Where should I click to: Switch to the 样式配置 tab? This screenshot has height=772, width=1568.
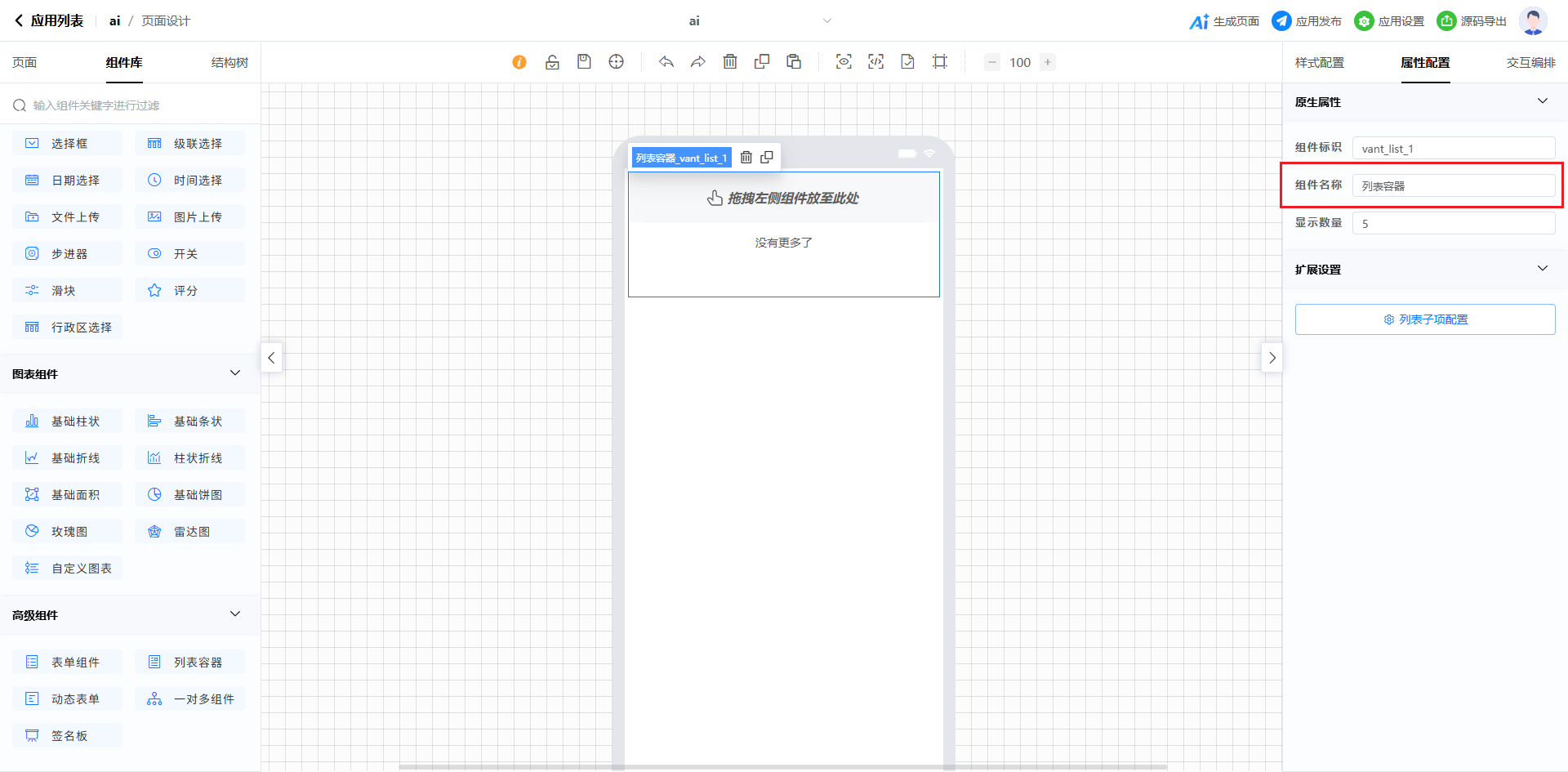(x=1319, y=63)
